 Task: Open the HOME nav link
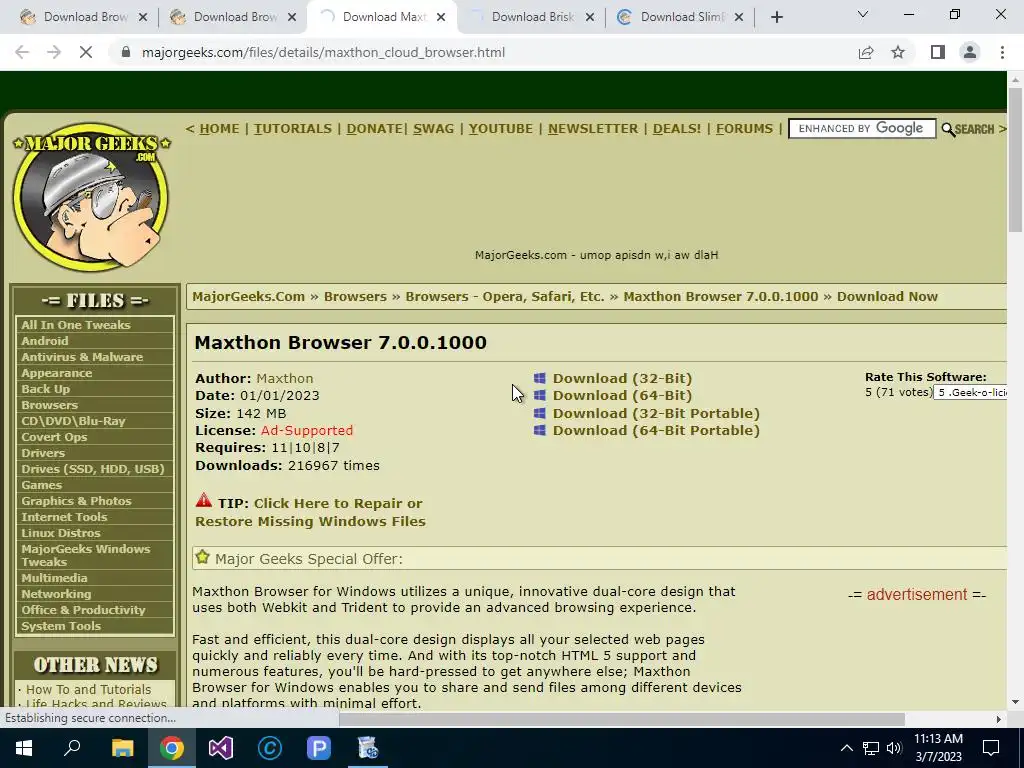[219, 129]
